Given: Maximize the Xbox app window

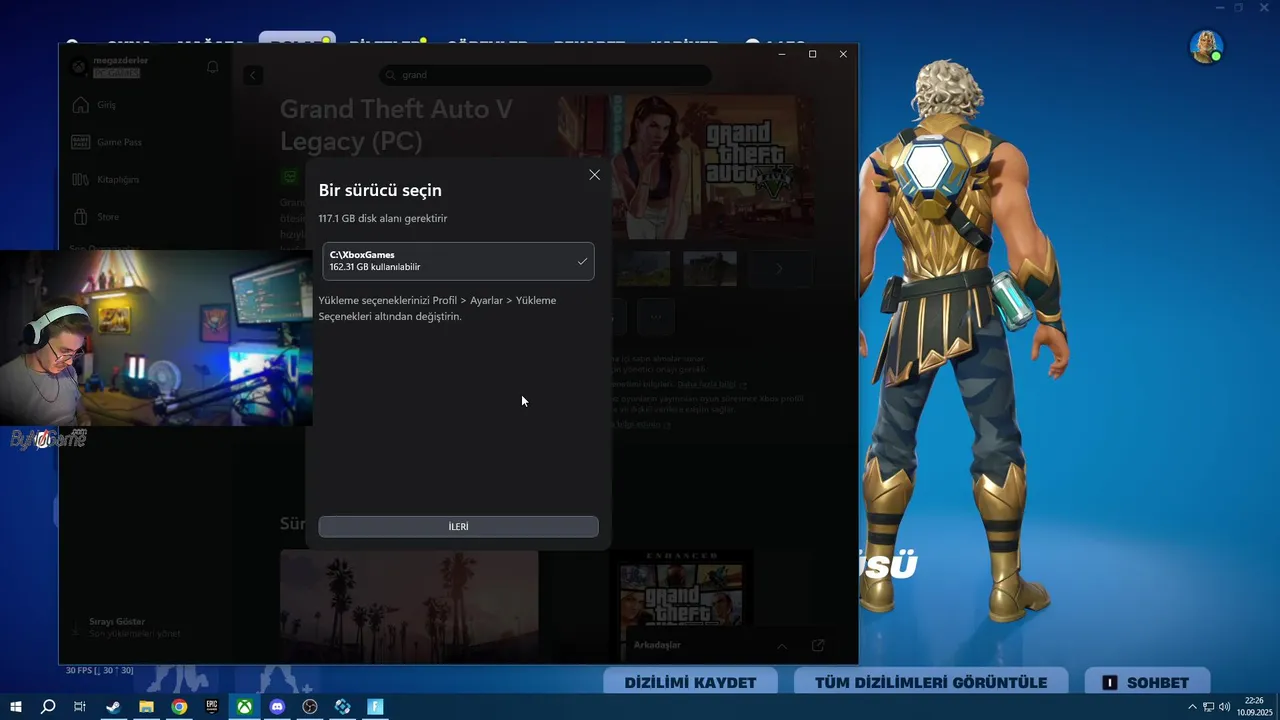Looking at the screenshot, I should click(812, 54).
